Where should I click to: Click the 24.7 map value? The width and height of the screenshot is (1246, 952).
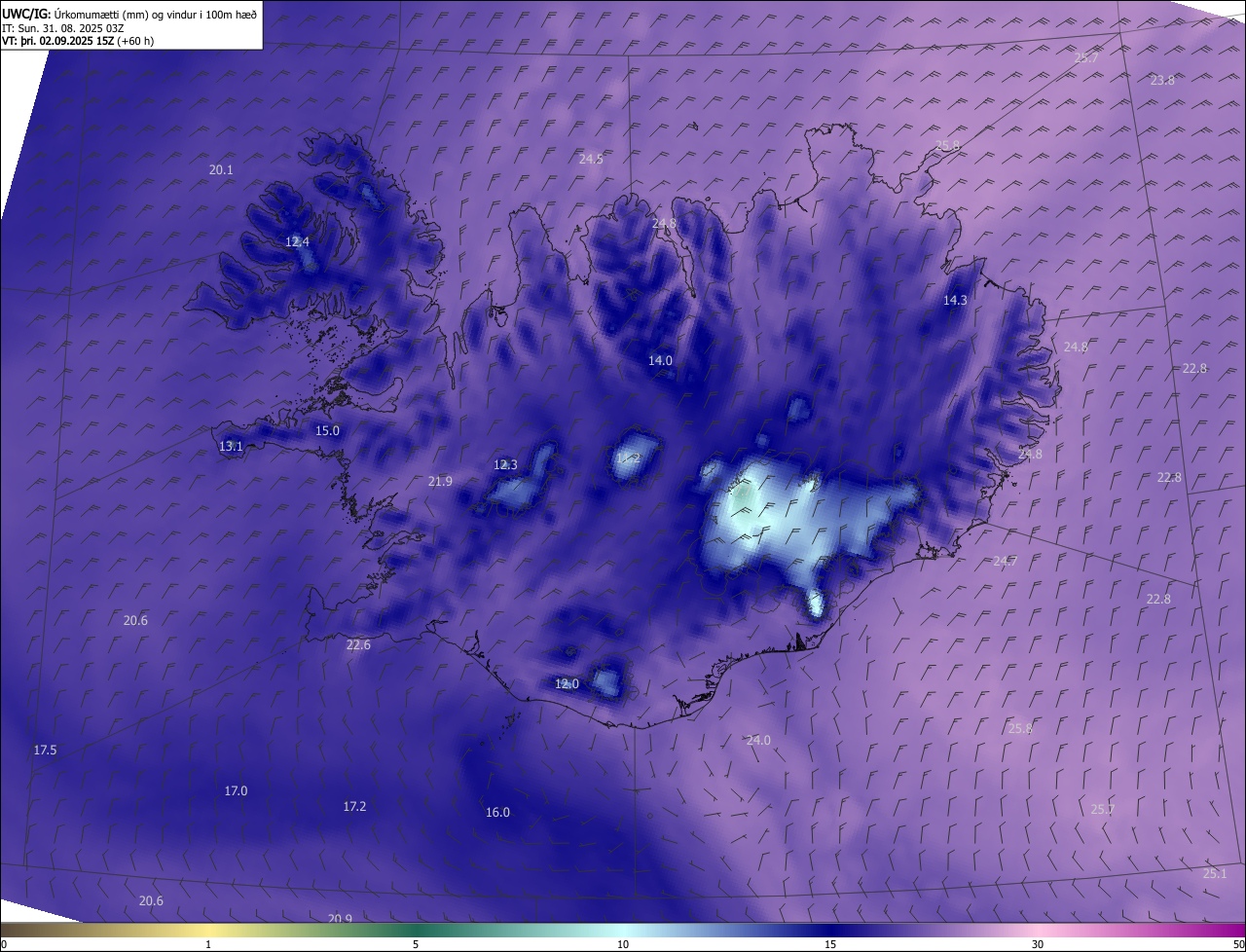tap(1005, 561)
